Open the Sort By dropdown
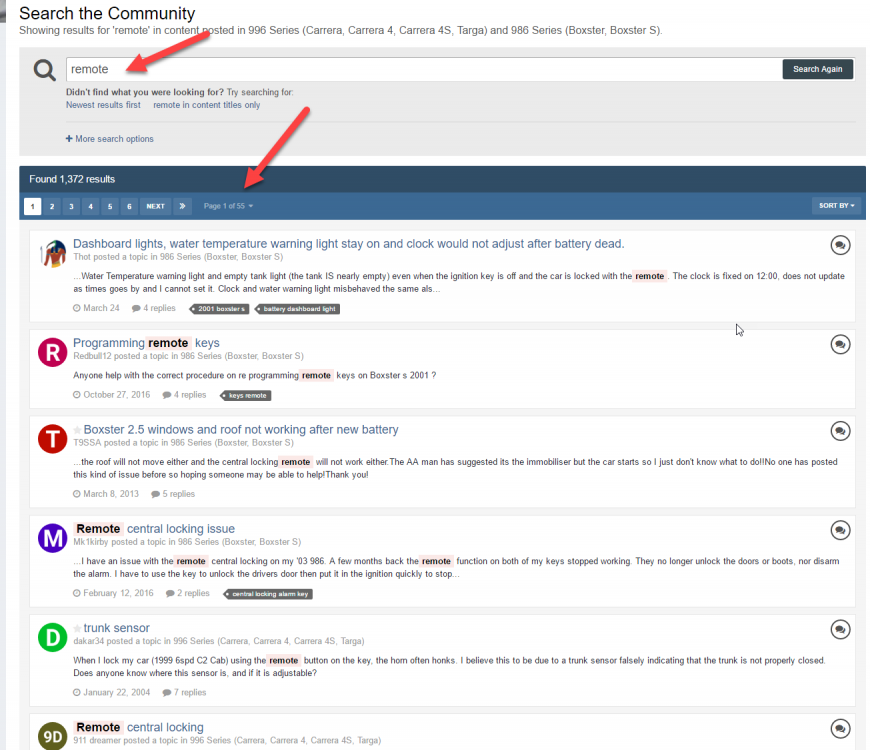This screenshot has height=750, width=870. click(837, 206)
